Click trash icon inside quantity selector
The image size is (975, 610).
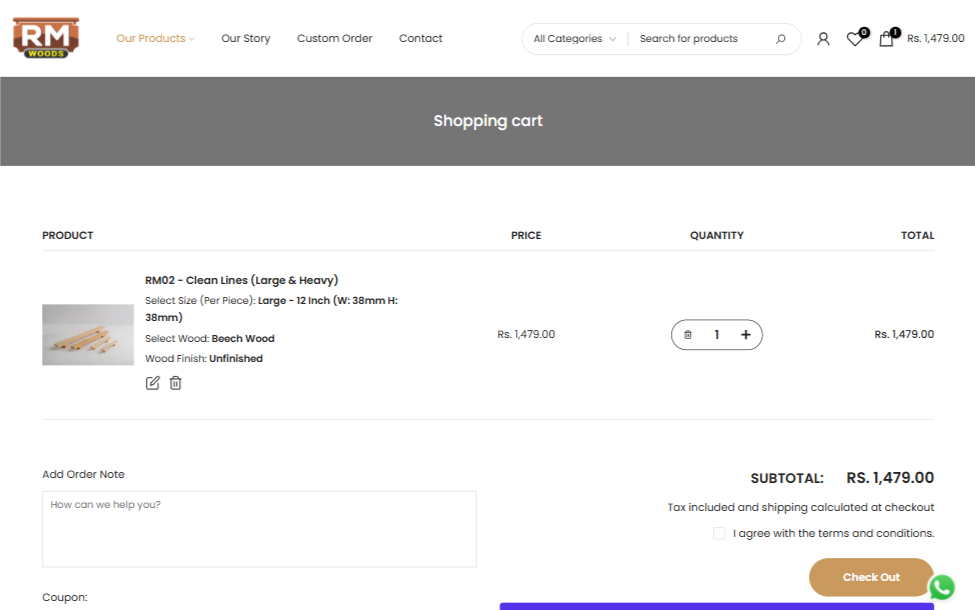pos(688,335)
